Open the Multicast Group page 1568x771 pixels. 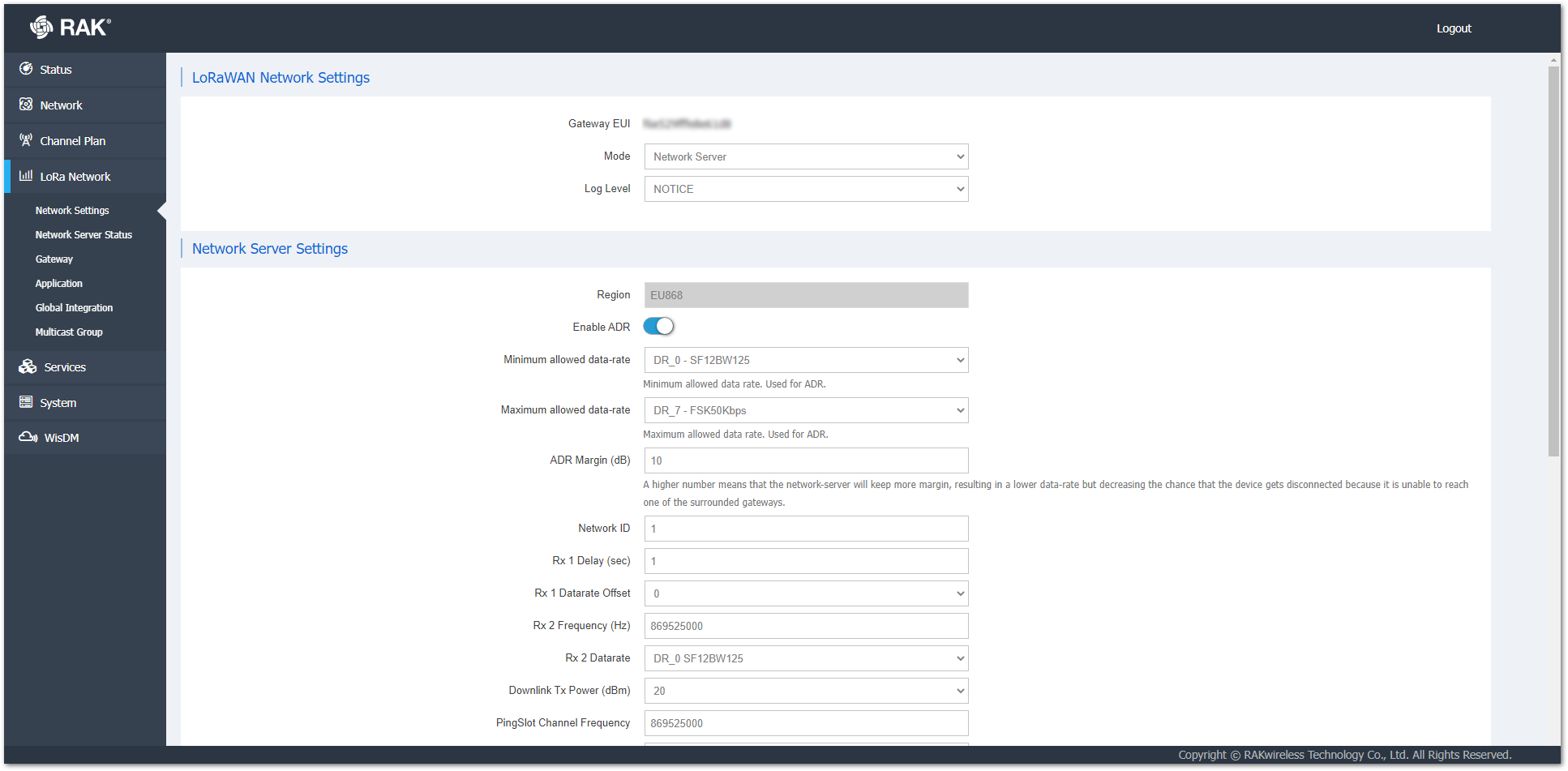point(69,332)
